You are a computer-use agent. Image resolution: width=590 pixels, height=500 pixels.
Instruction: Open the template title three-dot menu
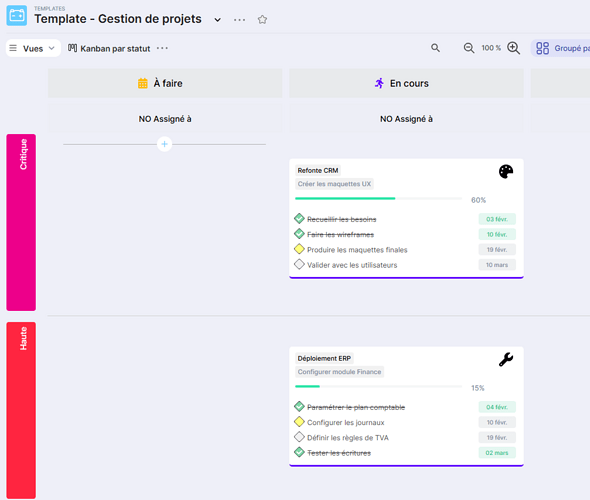click(x=239, y=20)
